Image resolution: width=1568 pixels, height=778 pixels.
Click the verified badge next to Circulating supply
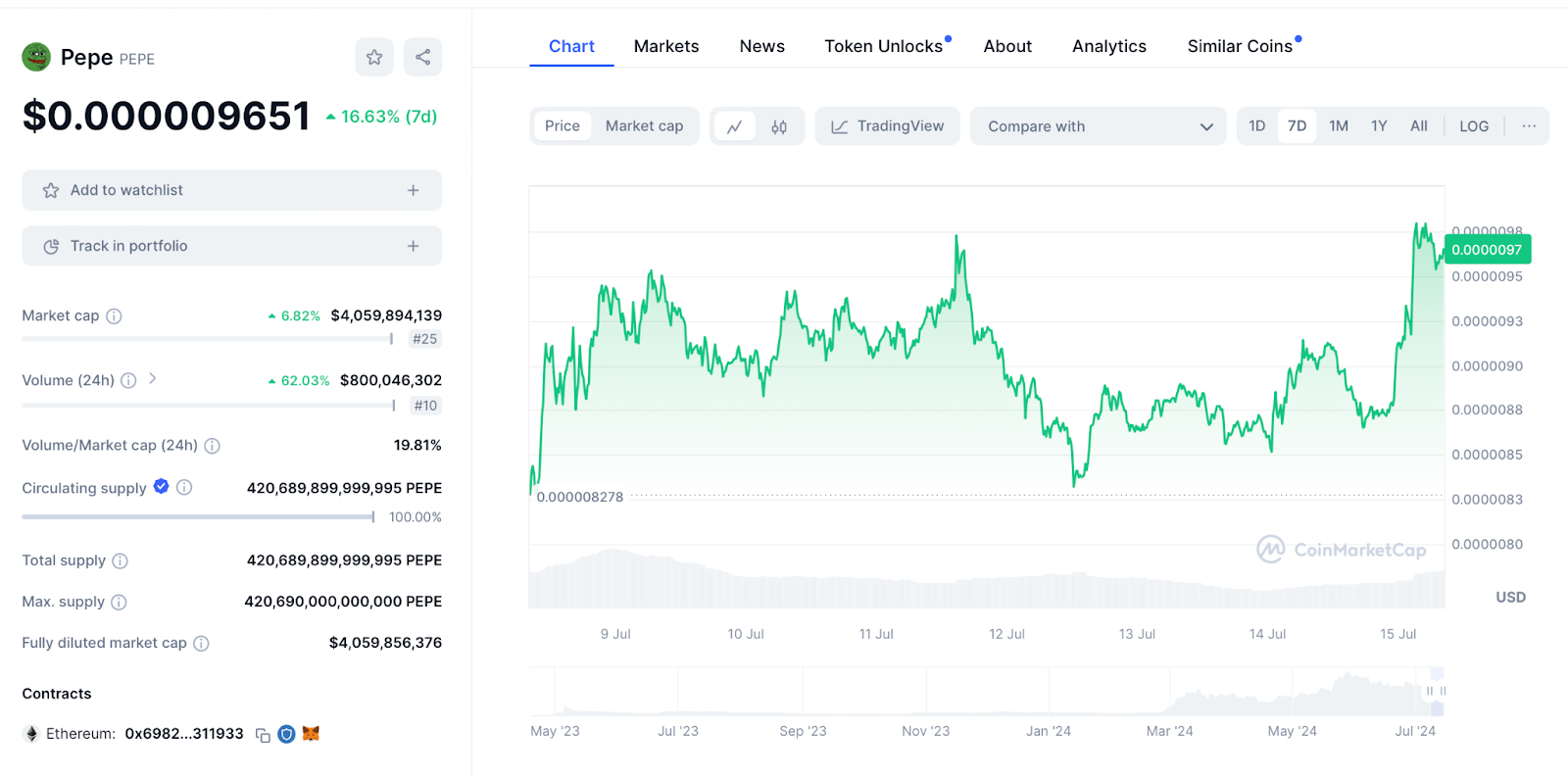tap(162, 486)
